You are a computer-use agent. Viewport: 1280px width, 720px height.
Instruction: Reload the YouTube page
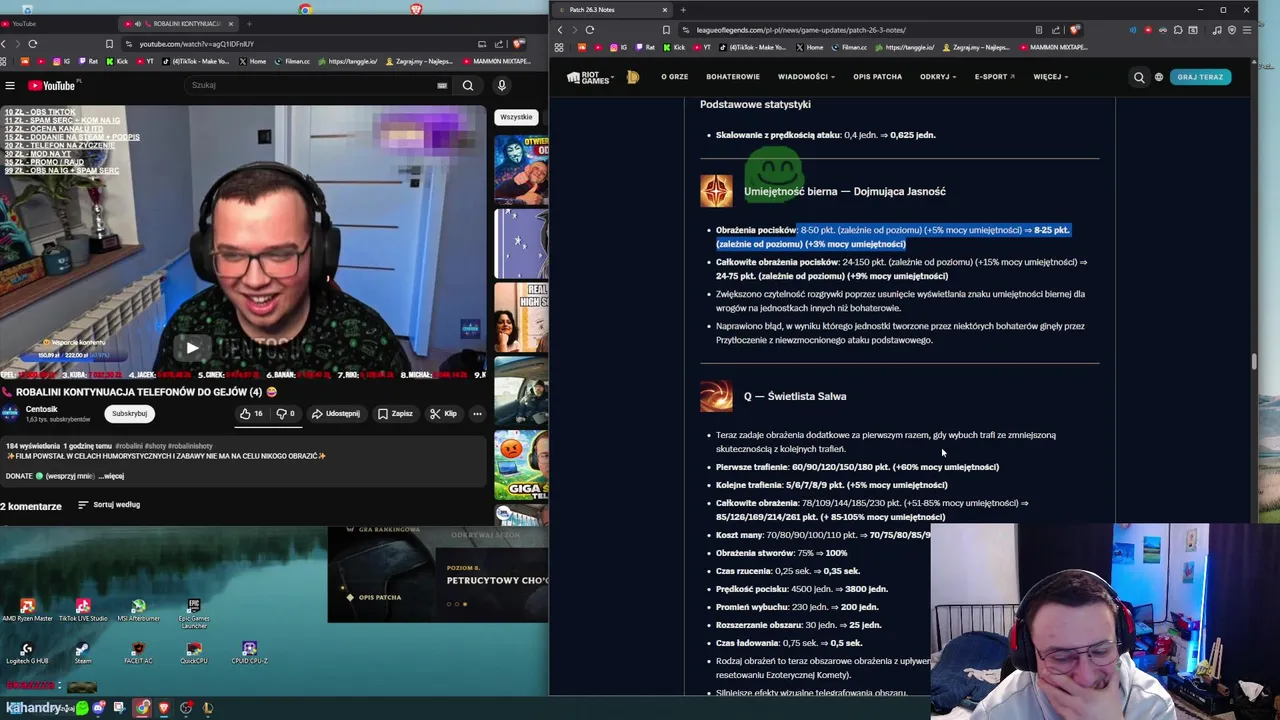coord(32,44)
